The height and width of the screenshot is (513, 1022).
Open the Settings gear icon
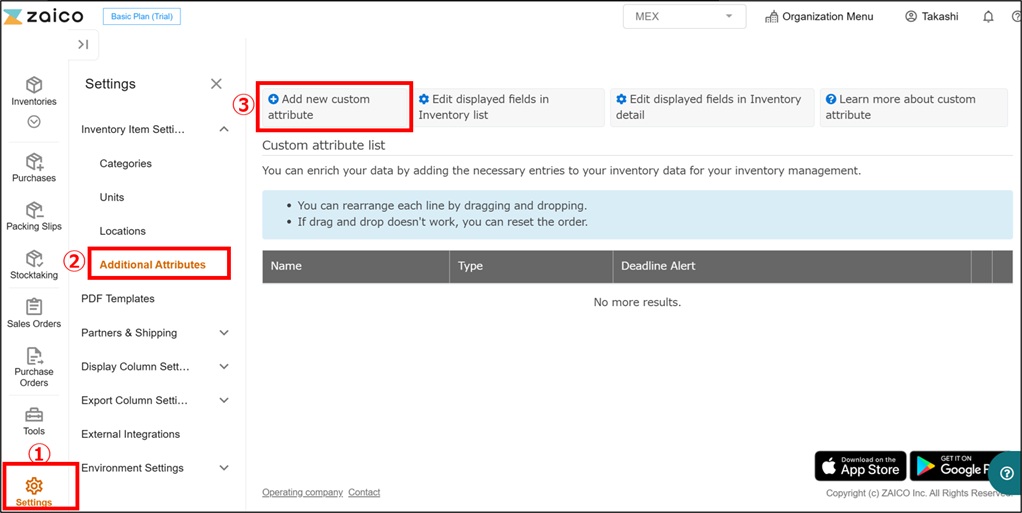pyautogui.click(x=34, y=486)
